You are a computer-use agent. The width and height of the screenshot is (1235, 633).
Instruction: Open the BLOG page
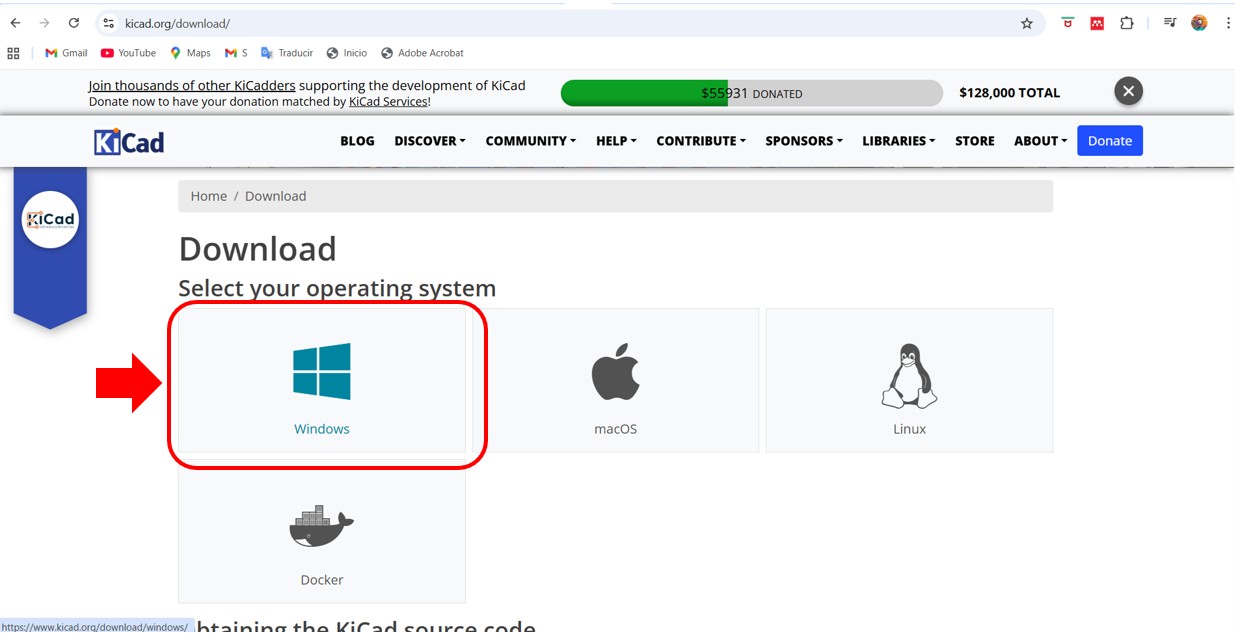[x=357, y=141]
